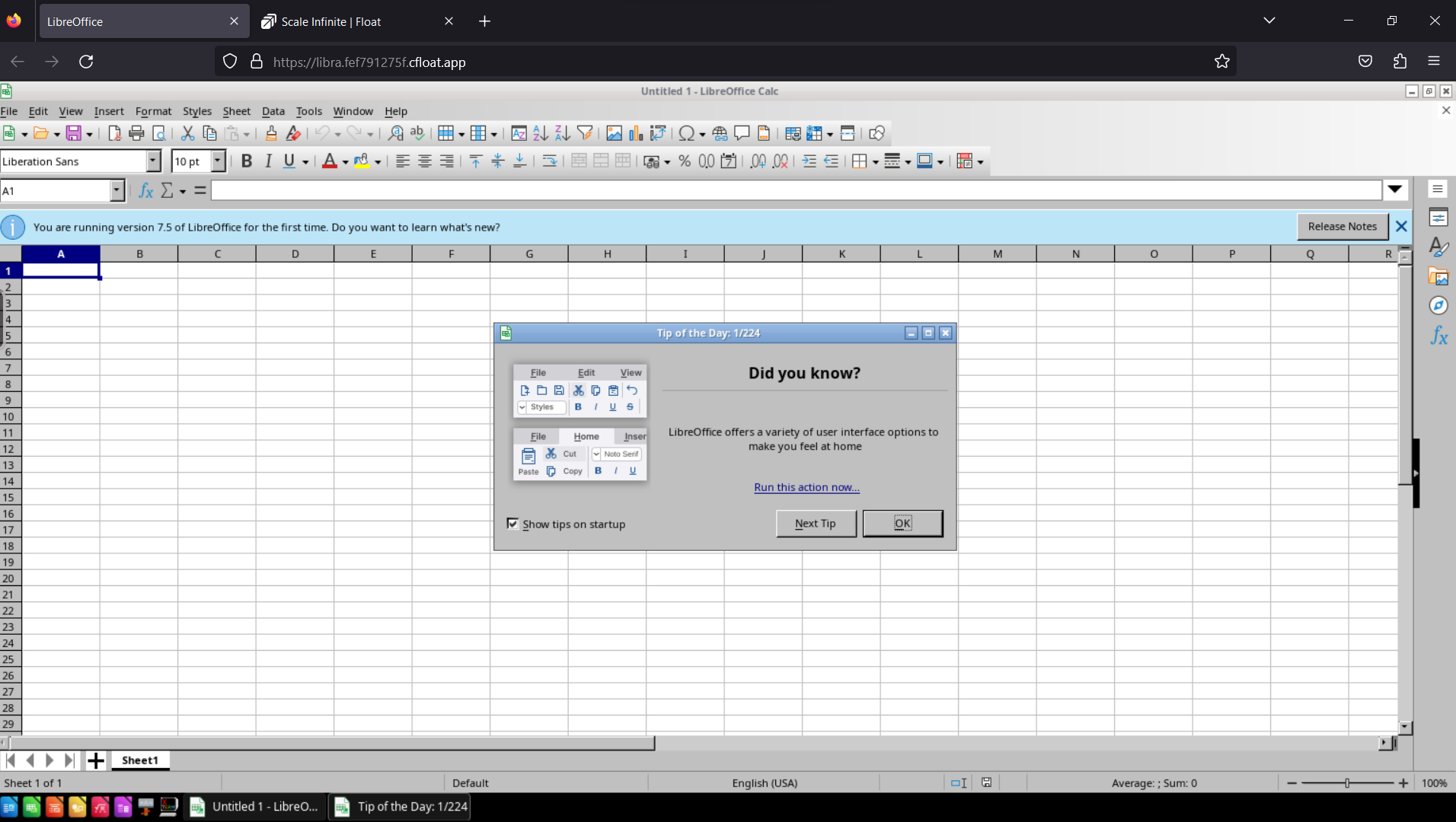Click Firefox extensions puzzle icon
This screenshot has width=1456, height=822.
point(1400,62)
